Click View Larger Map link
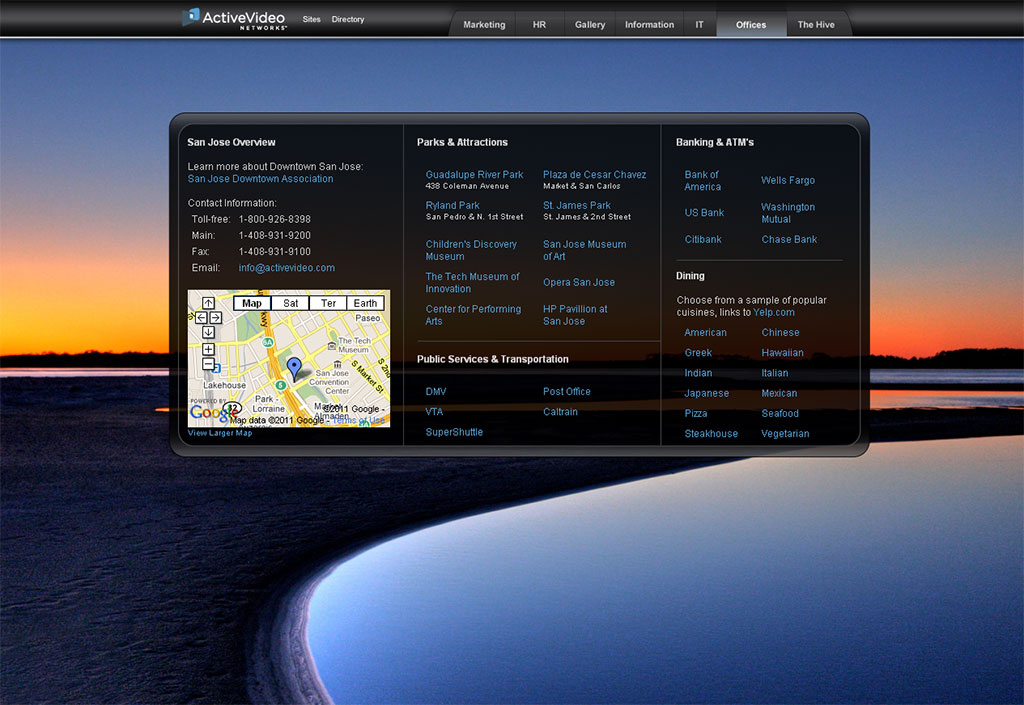 click(x=219, y=433)
